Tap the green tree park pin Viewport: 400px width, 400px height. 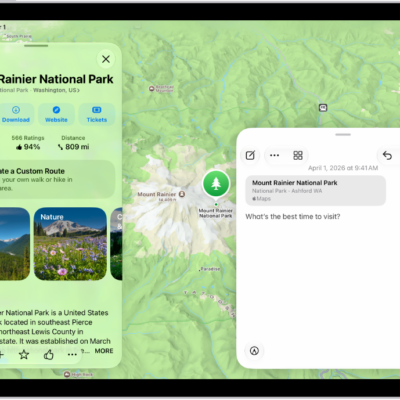[216, 183]
